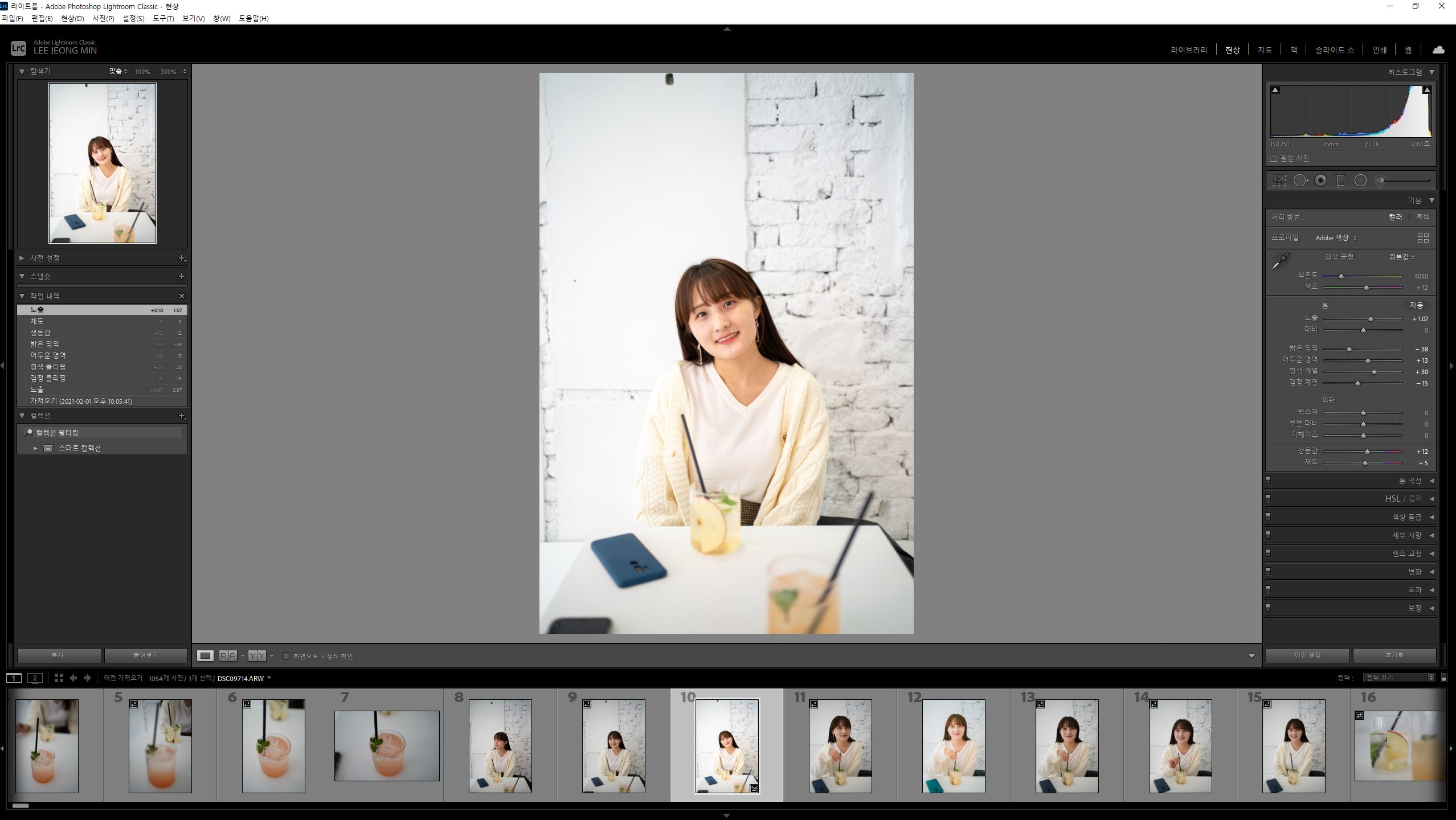Select the Radial Filter tool
This screenshot has width=1456, height=820.
(x=1360, y=181)
